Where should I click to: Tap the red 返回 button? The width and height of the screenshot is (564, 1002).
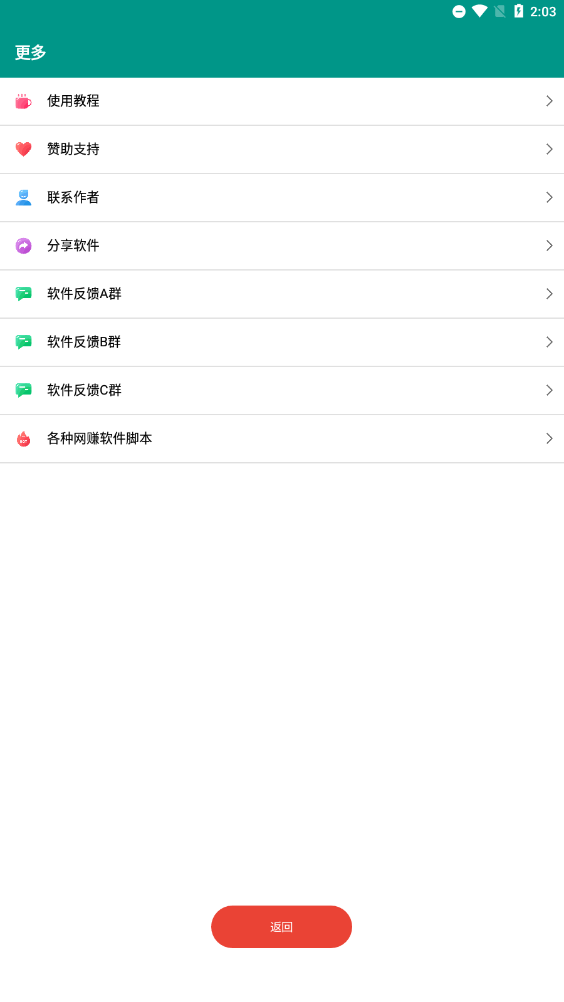282,927
